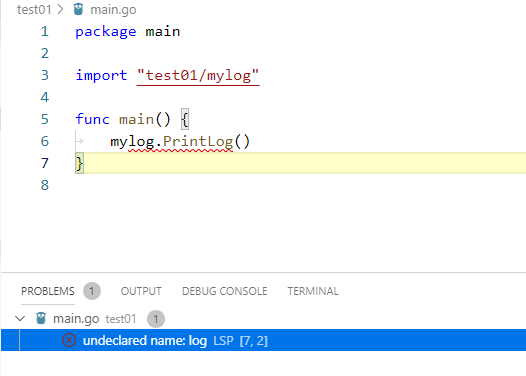The height and width of the screenshot is (376, 526).
Task: Select the 'undeclared name: log' error row
Action: click(263, 340)
